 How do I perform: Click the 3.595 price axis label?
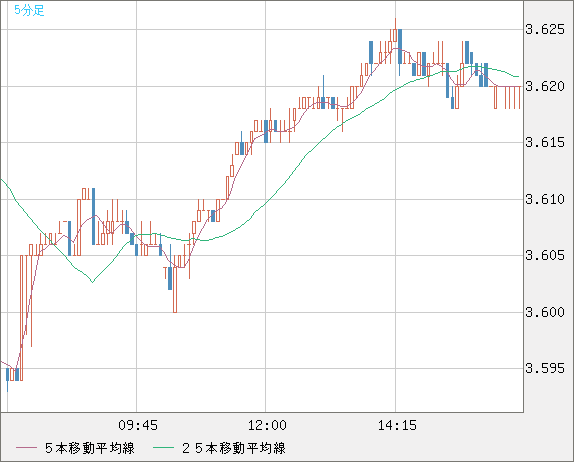(x=545, y=368)
